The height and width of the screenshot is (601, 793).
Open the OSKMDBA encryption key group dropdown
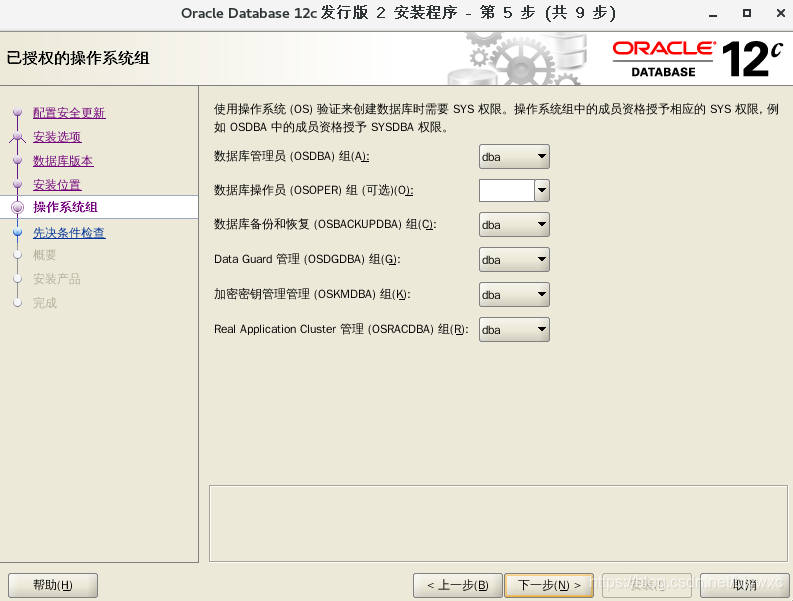click(514, 294)
